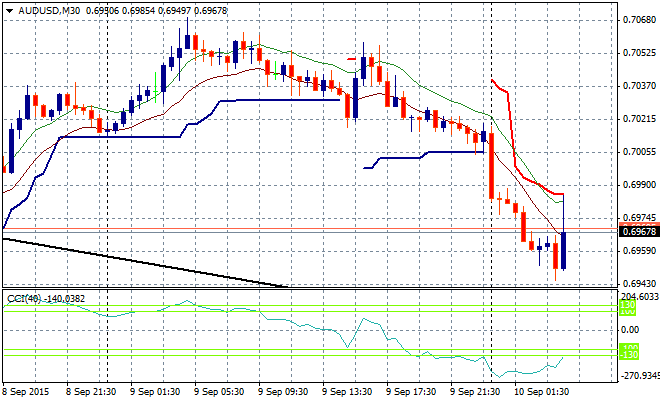
Task: Click the 0.70525 price axis label
Action: tap(639, 53)
